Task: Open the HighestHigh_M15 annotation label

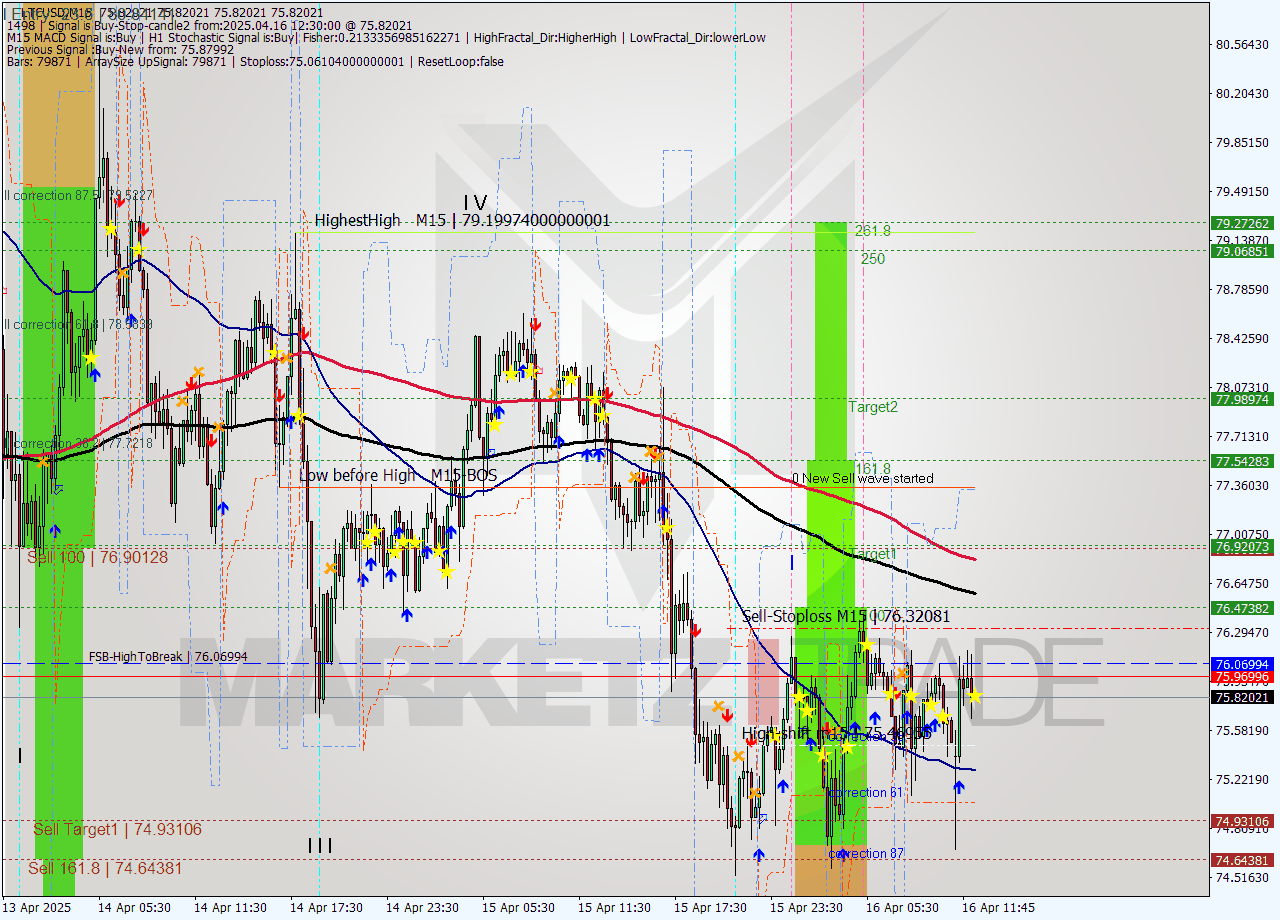Action: tap(460, 221)
